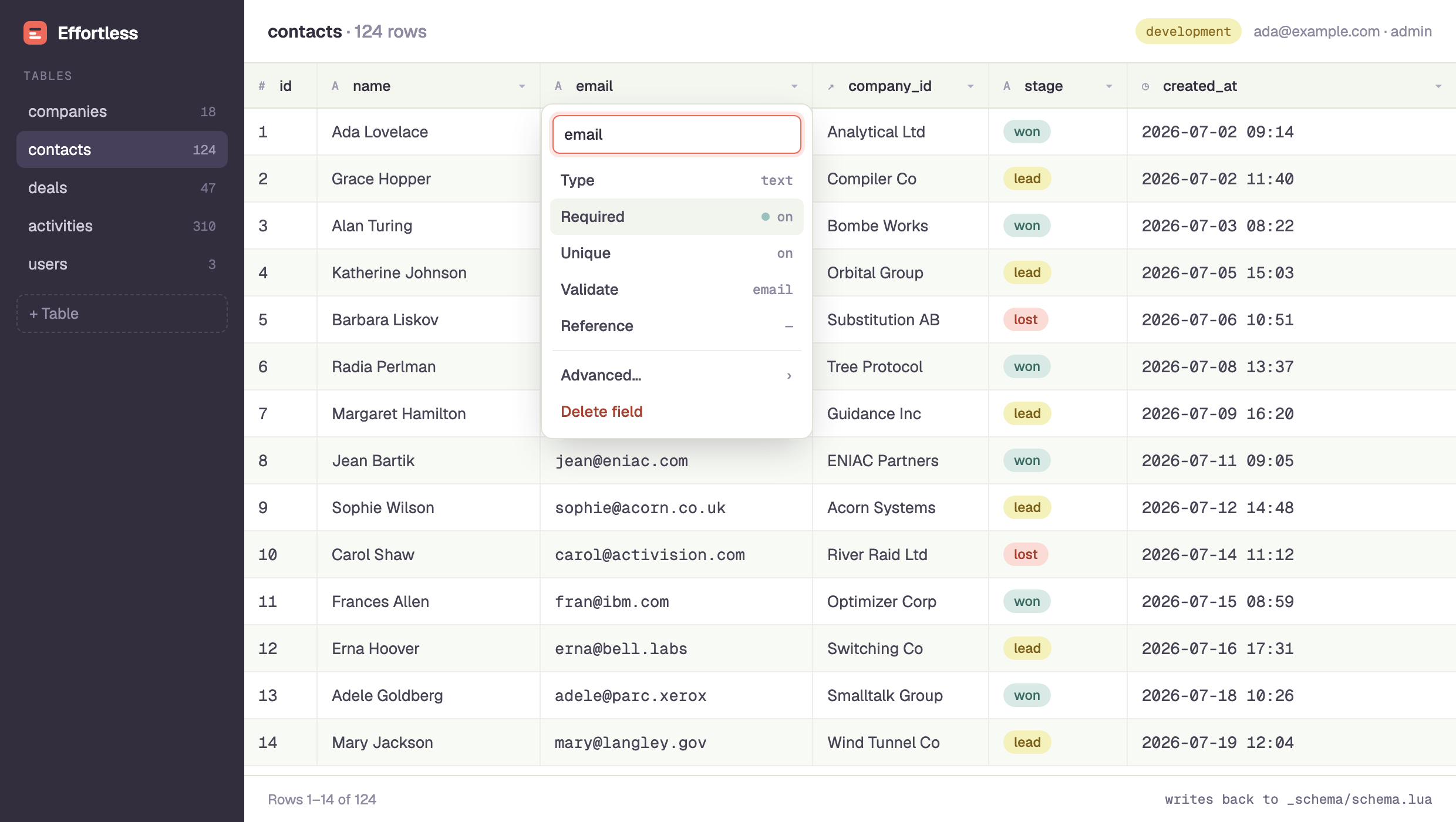Select the created_at cell 2026-07-19 12:04
The width and height of the screenshot is (1456, 822).
click(1292, 743)
